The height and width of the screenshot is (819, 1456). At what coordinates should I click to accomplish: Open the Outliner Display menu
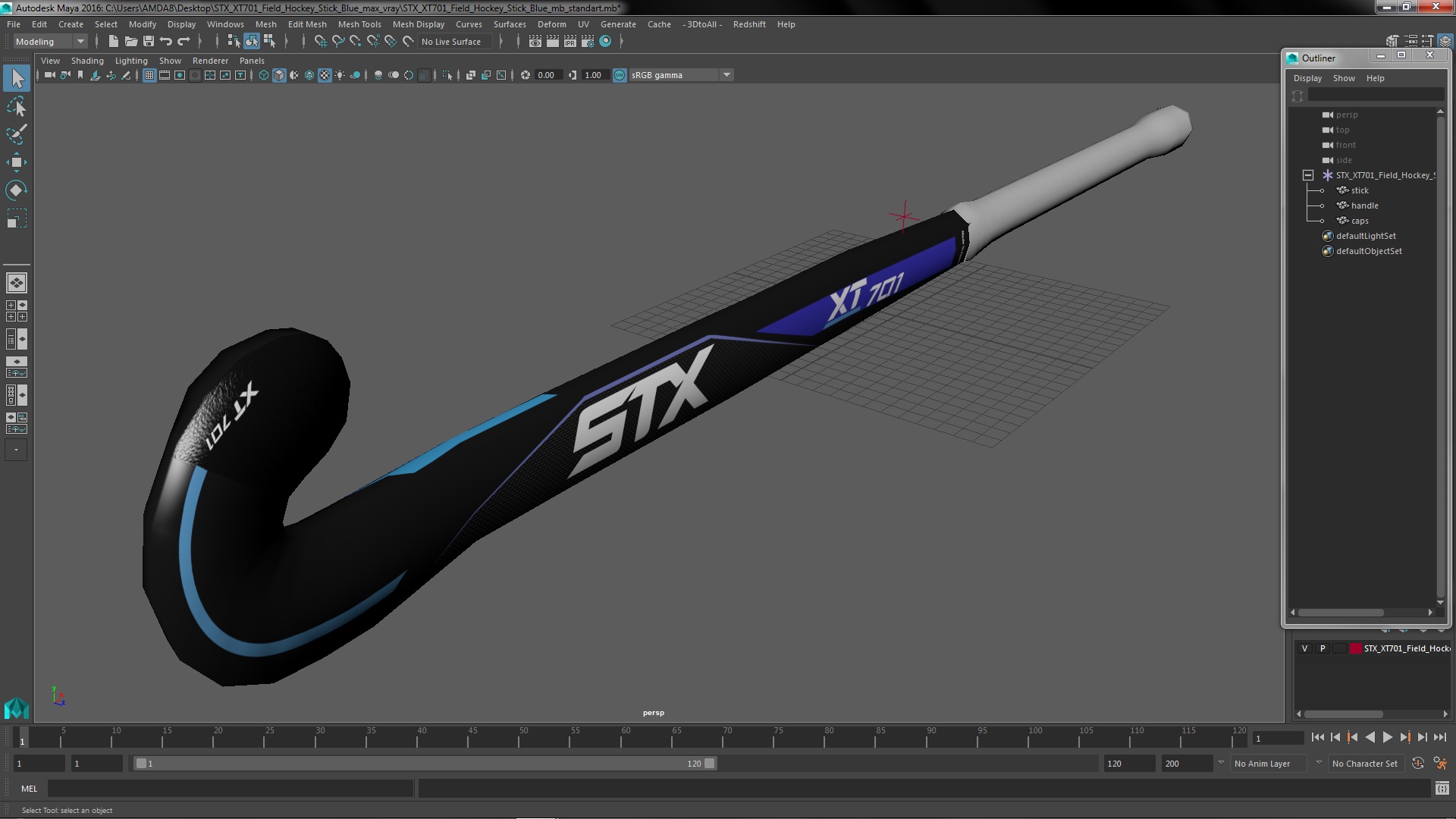[x=1307, y=78]
